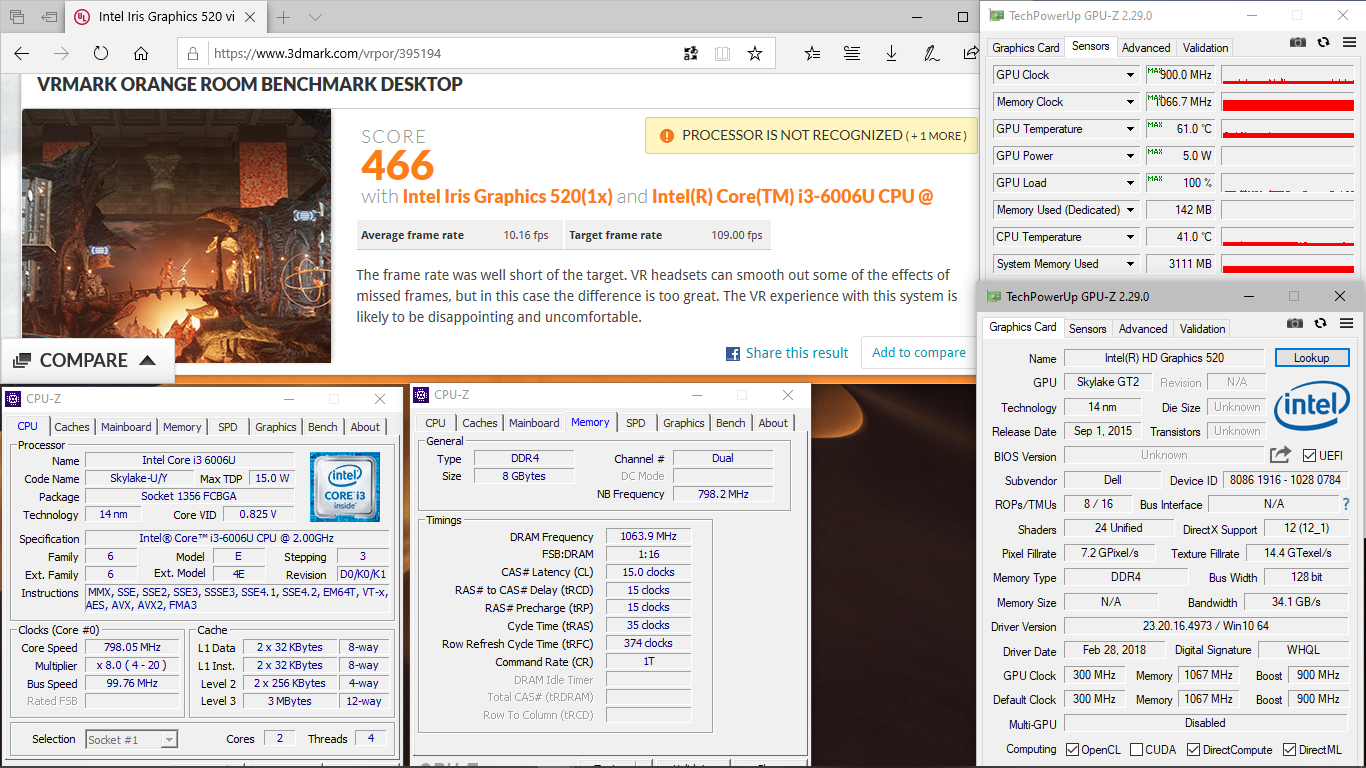Screen dimensions: 1366x768
Task: Set these tabs aside icon
Action: (x=49, y=17)
